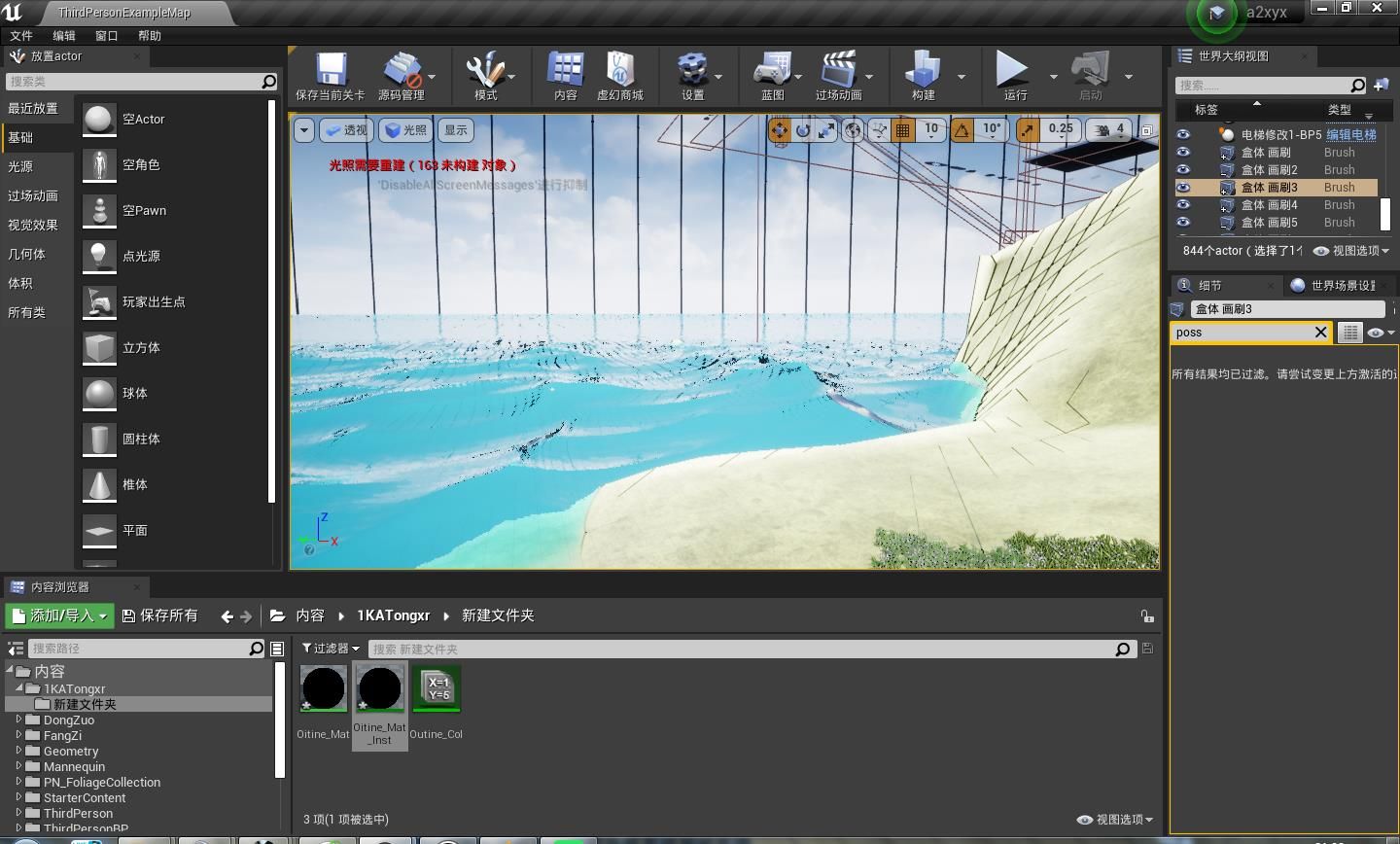The width and height of the screenshot is (1400, 844).
Task: Click the 保存所有 button
Action: point(159,615)
